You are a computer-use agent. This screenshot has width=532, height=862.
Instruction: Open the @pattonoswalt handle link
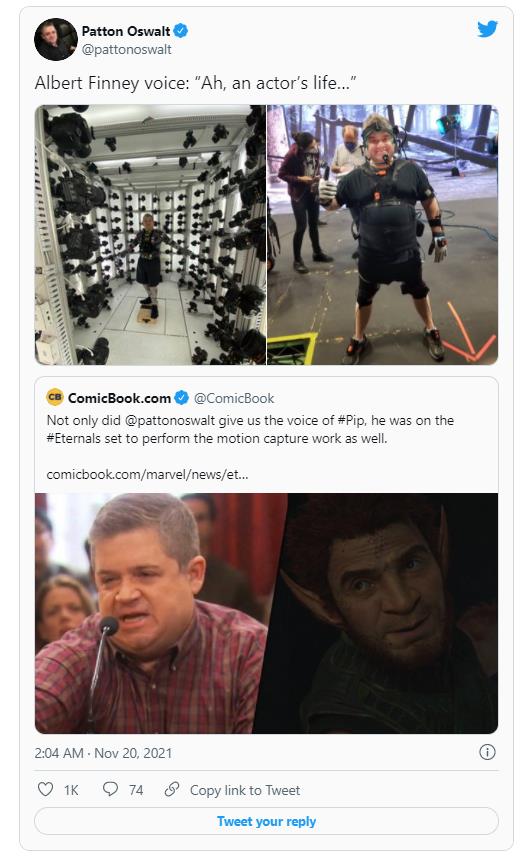click(x=126, y=49)
